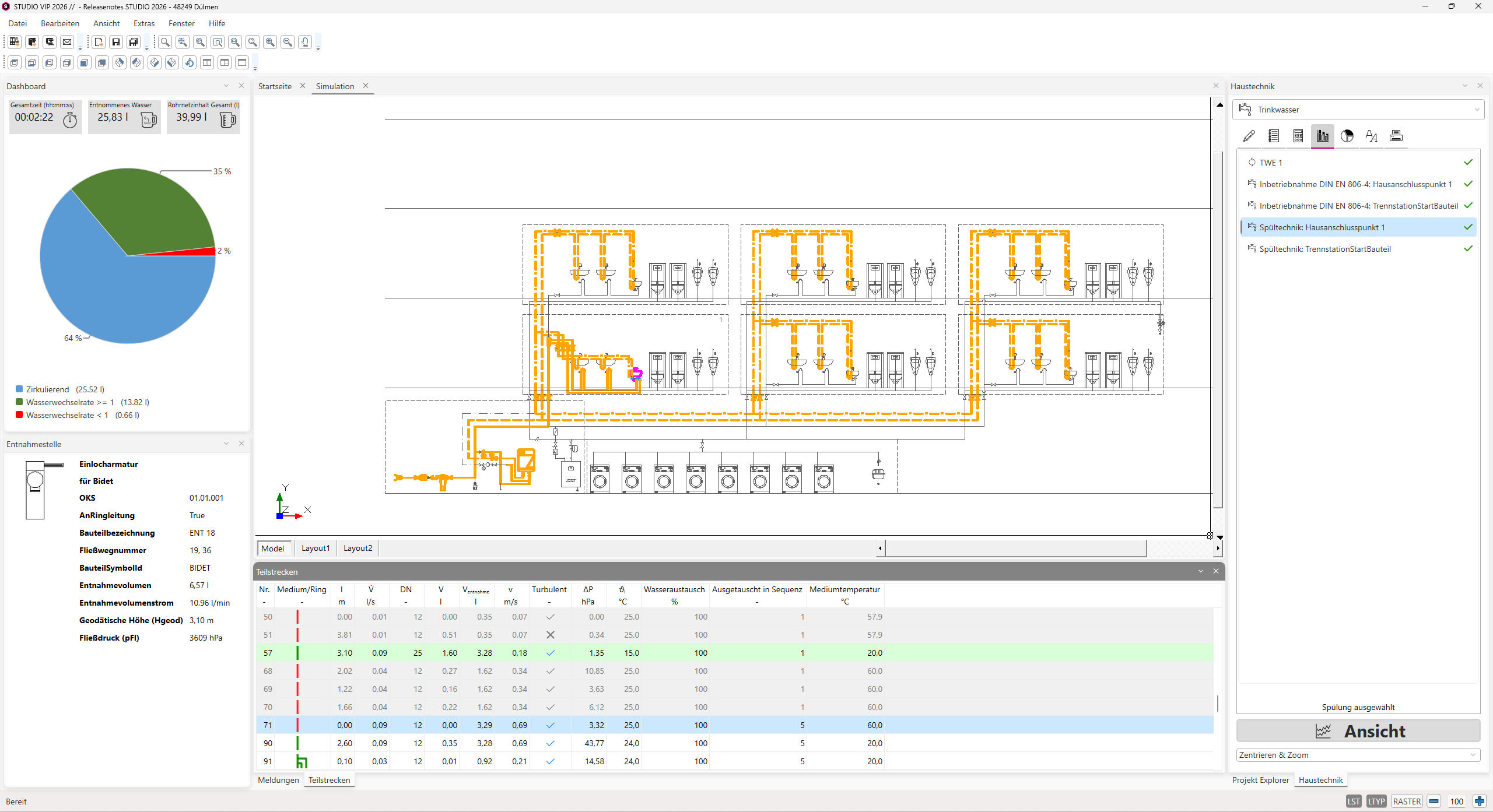Switch to the Projekt Explorer tab
The image size is (1493, 812).
1260,780
